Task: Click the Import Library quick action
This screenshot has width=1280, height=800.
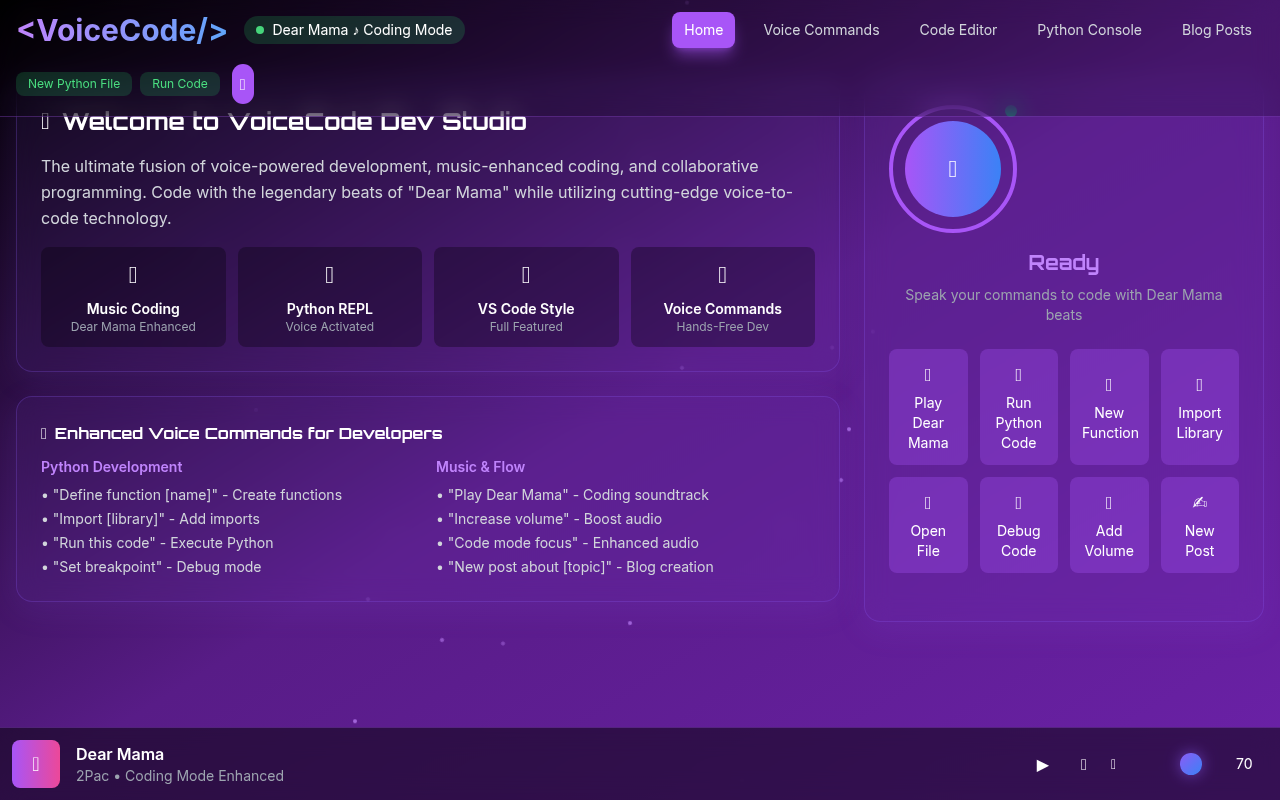Action: (x=1200, y=407)
